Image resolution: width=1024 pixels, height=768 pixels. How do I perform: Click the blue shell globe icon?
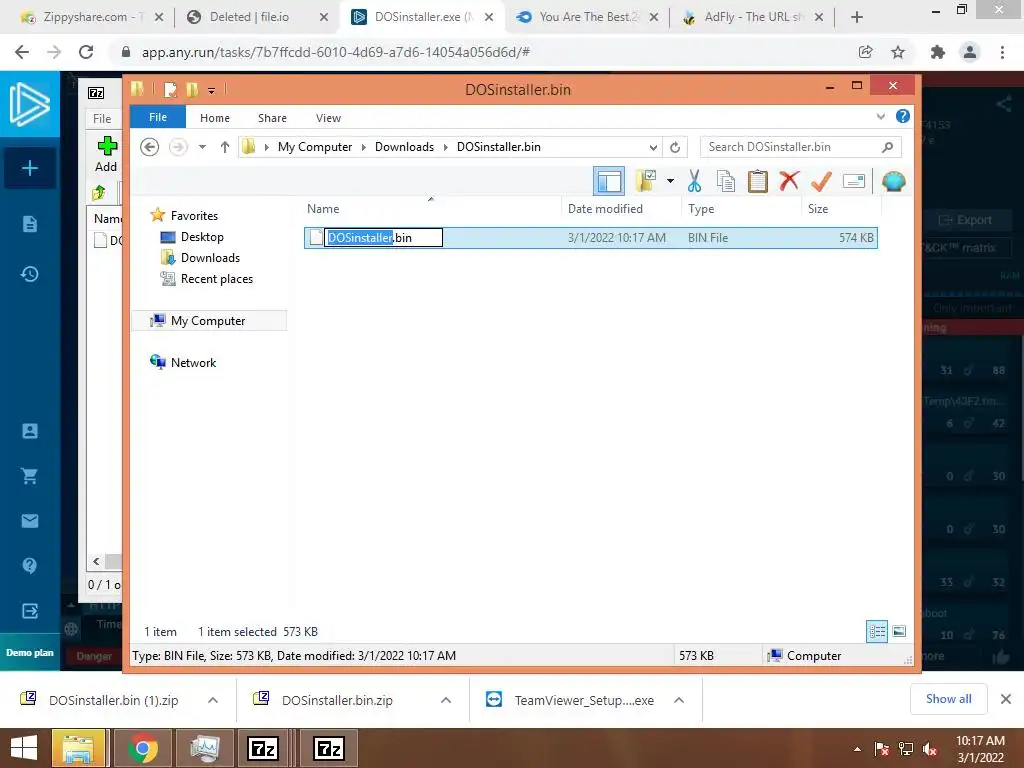pyautogui.click(x=893, y=182)
